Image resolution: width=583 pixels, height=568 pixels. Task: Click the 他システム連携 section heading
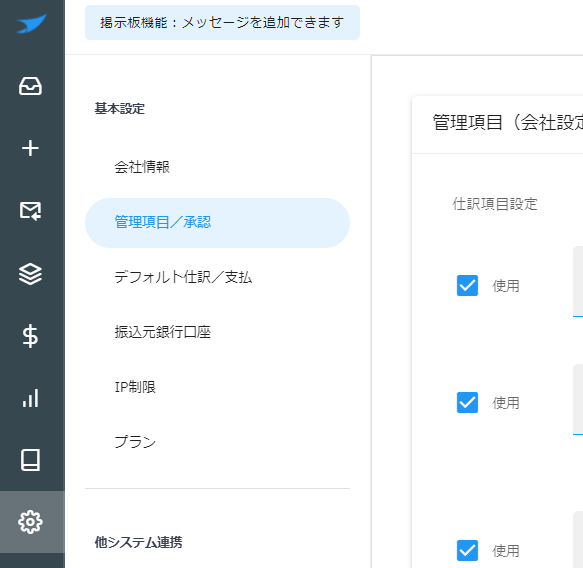tap(138, 542)
